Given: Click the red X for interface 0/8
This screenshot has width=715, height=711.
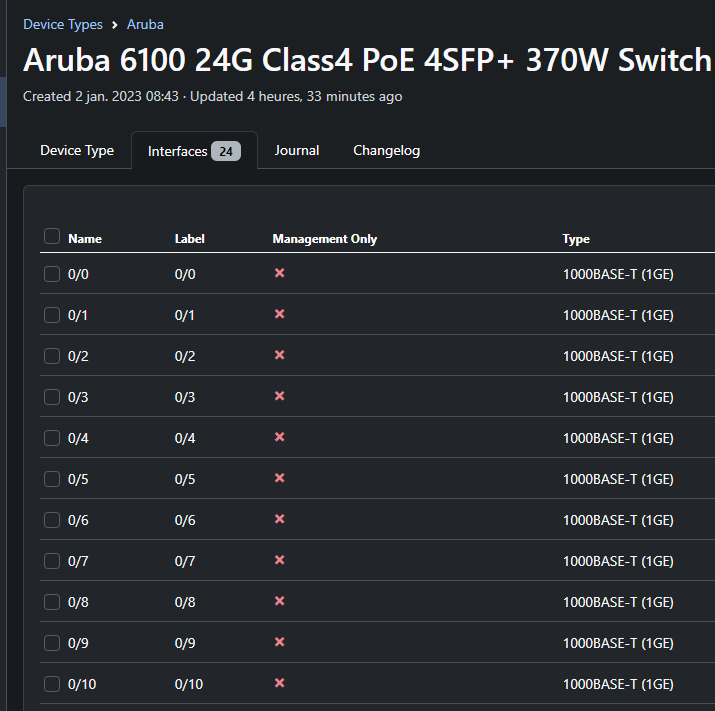Looking at the screenshot, I should [280, 601].
